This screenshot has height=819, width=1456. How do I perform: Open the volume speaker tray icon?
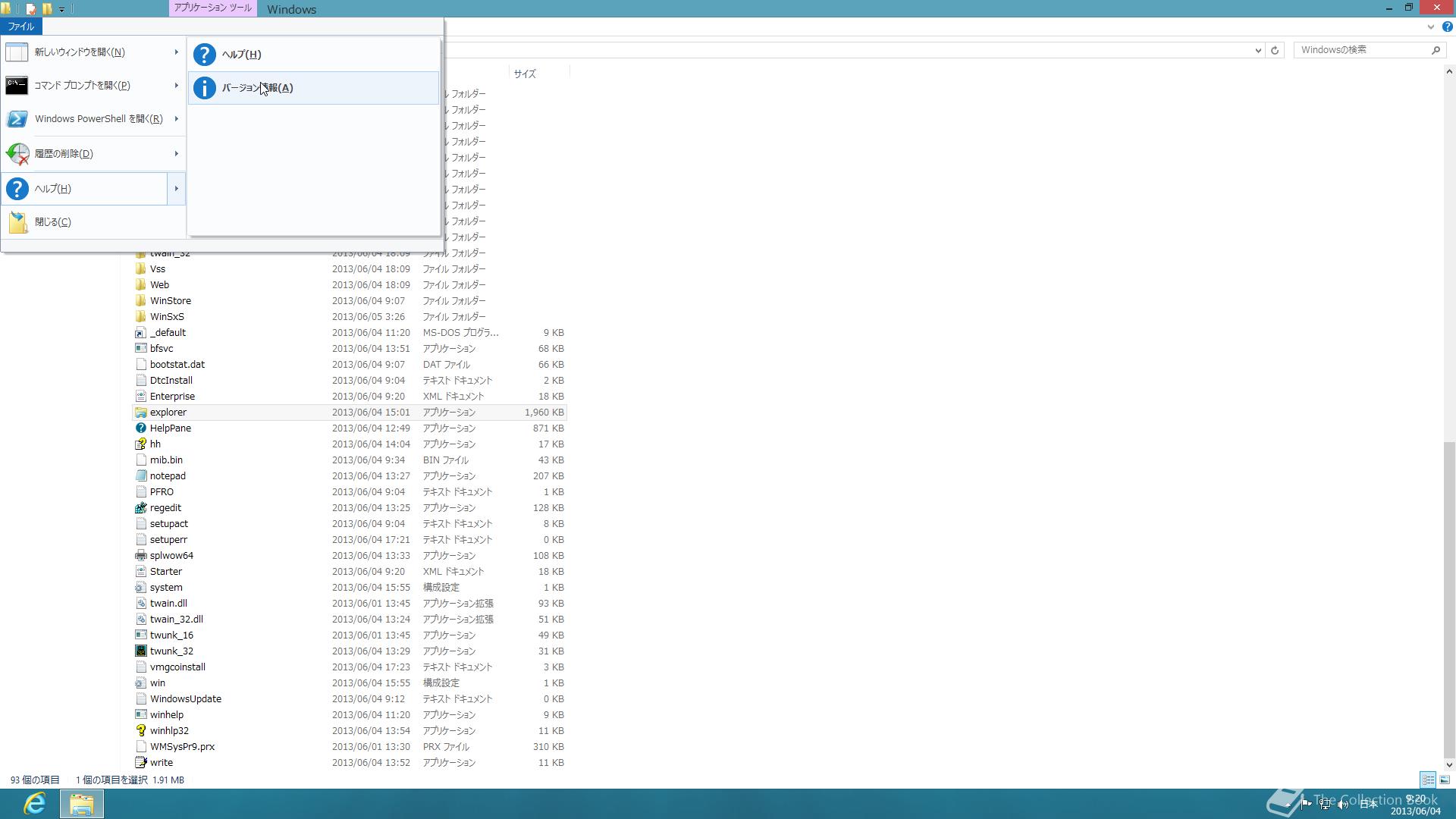1343,804
